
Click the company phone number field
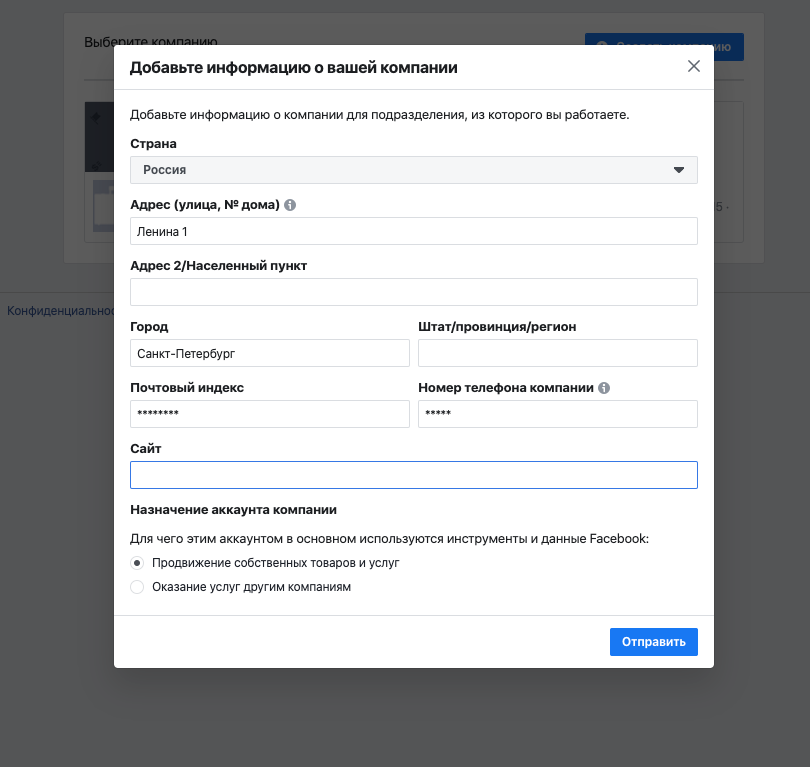(x=558, y=414)
